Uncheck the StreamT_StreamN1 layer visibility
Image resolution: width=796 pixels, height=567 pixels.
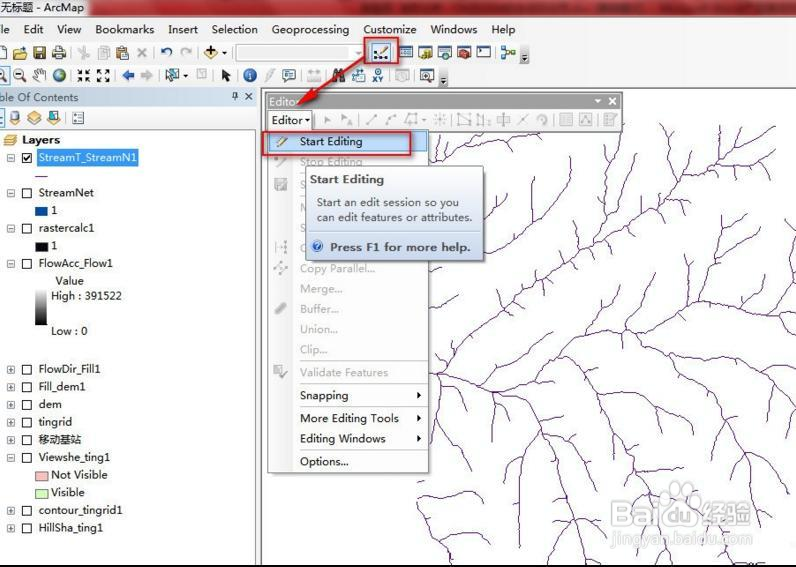27,158
